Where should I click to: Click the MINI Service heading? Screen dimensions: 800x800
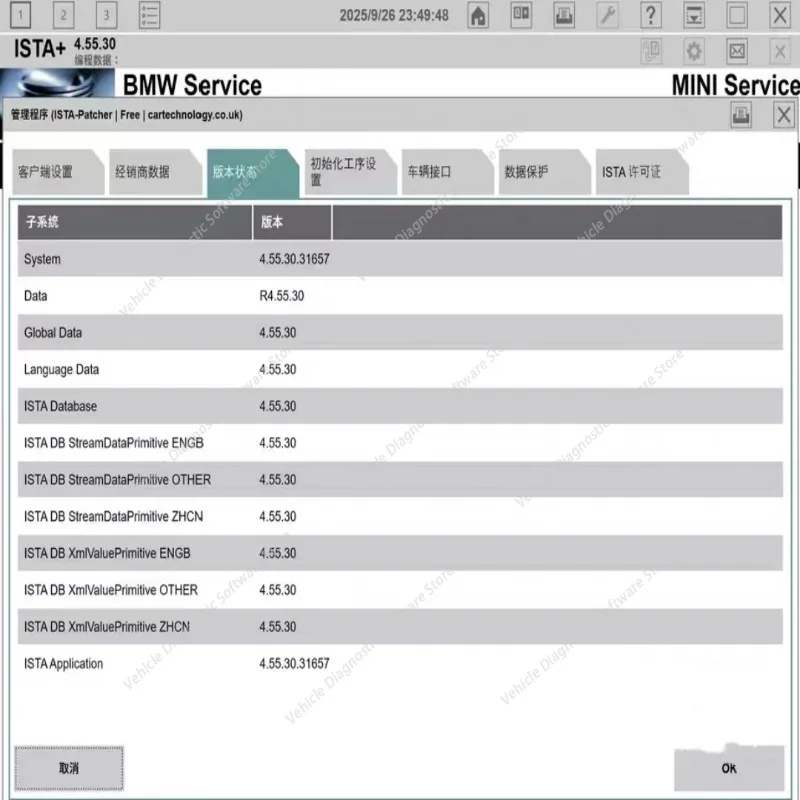(x=736, y=85)
